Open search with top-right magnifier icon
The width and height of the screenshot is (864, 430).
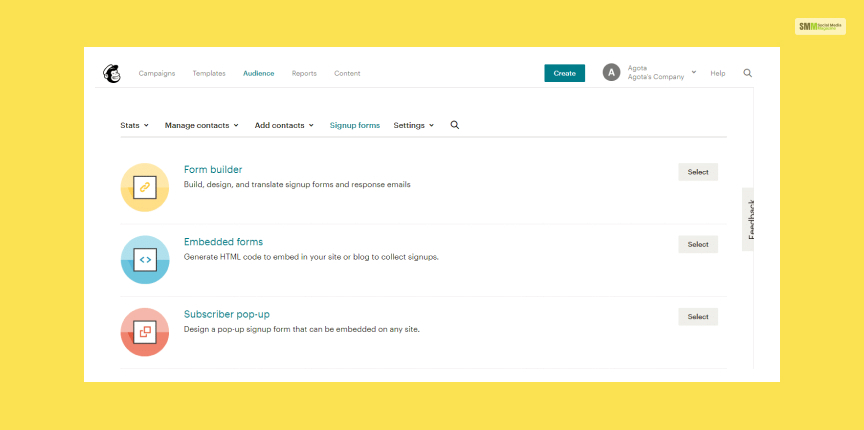748,73
